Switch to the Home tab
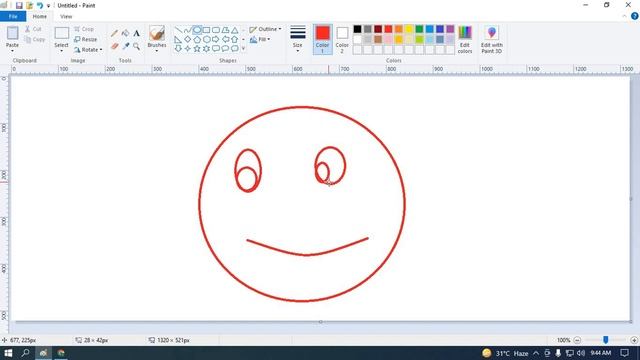The image size is (640, 360). (40, 16)
